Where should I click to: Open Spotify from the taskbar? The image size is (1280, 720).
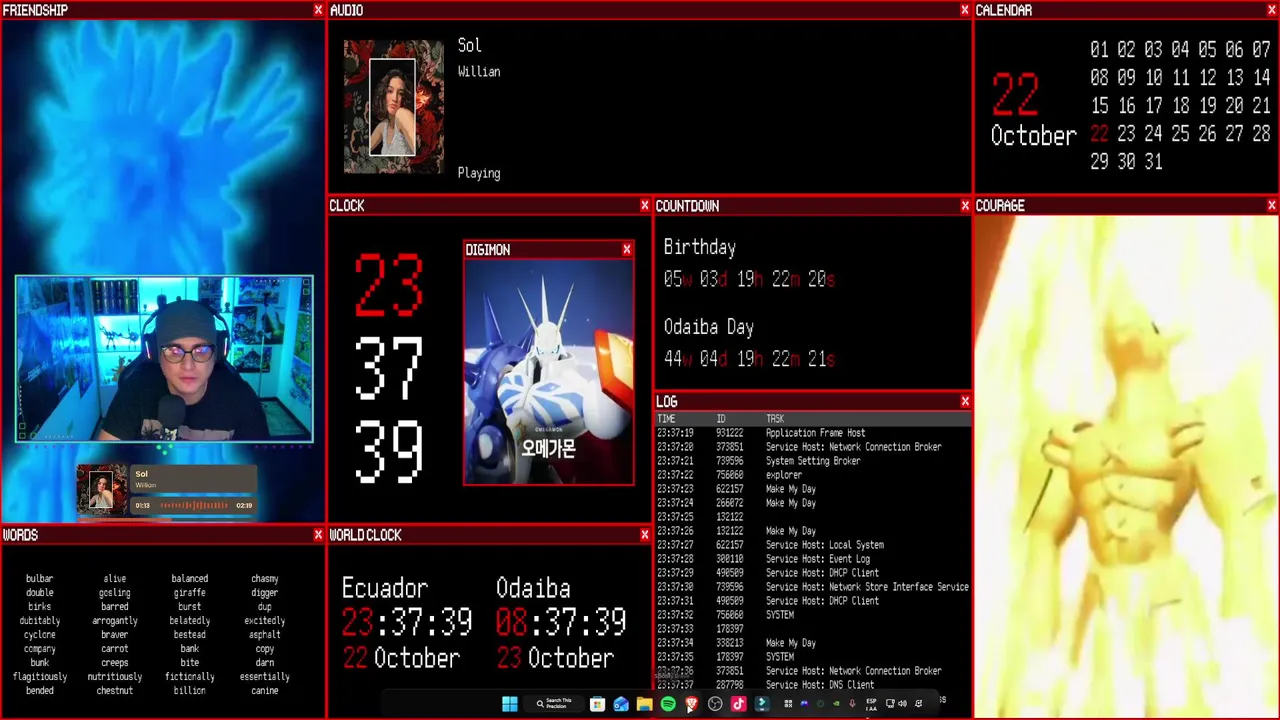[x=668, y=704]
